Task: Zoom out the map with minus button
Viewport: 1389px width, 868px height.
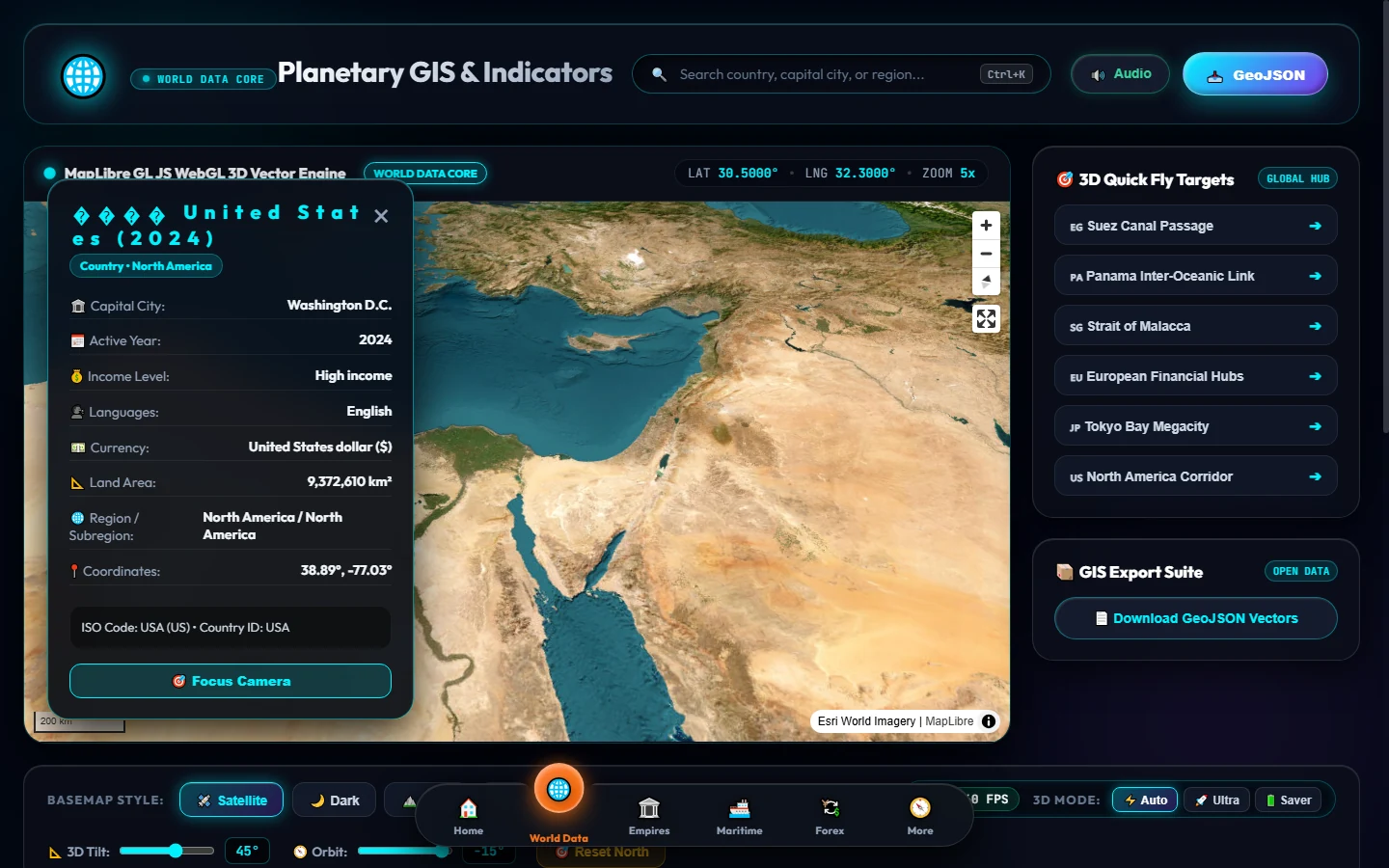Action: (x=986, y=254)
